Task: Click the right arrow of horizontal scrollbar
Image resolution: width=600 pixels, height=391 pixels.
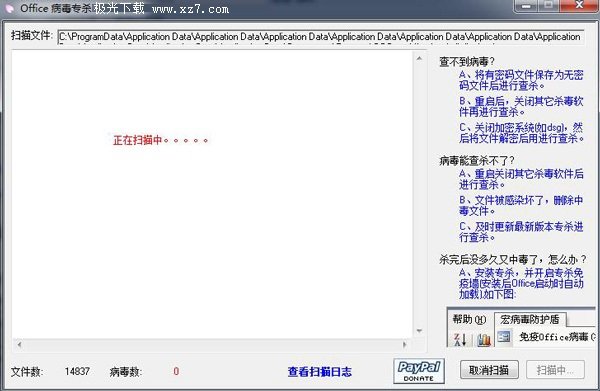Action: (404, 345)
